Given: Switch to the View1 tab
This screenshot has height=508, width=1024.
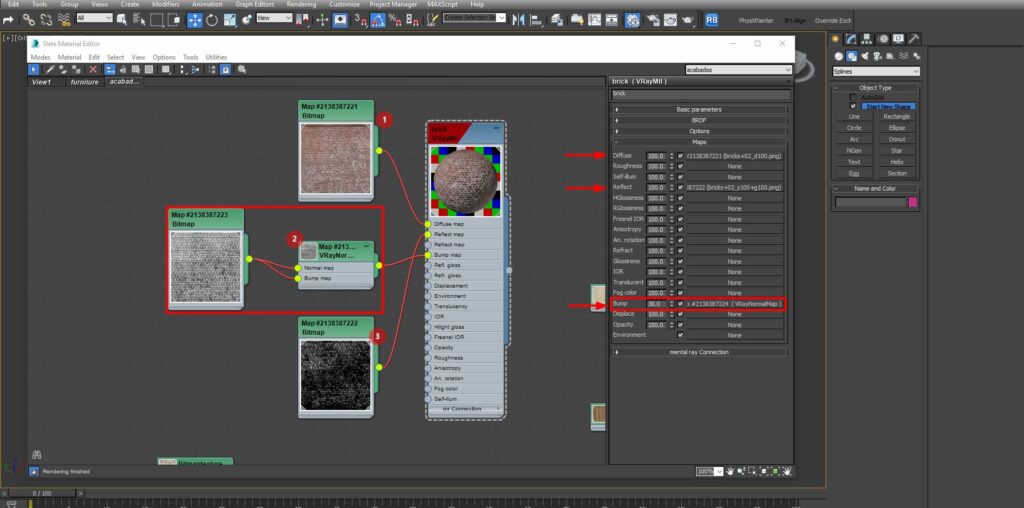Looking at the screenshot, I should [x=41, y=82].
